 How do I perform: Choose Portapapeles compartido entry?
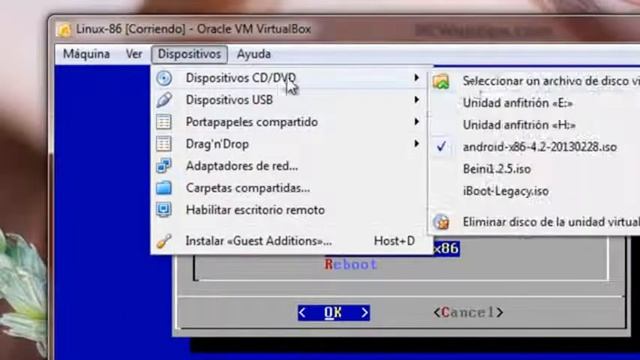(290, 122)
